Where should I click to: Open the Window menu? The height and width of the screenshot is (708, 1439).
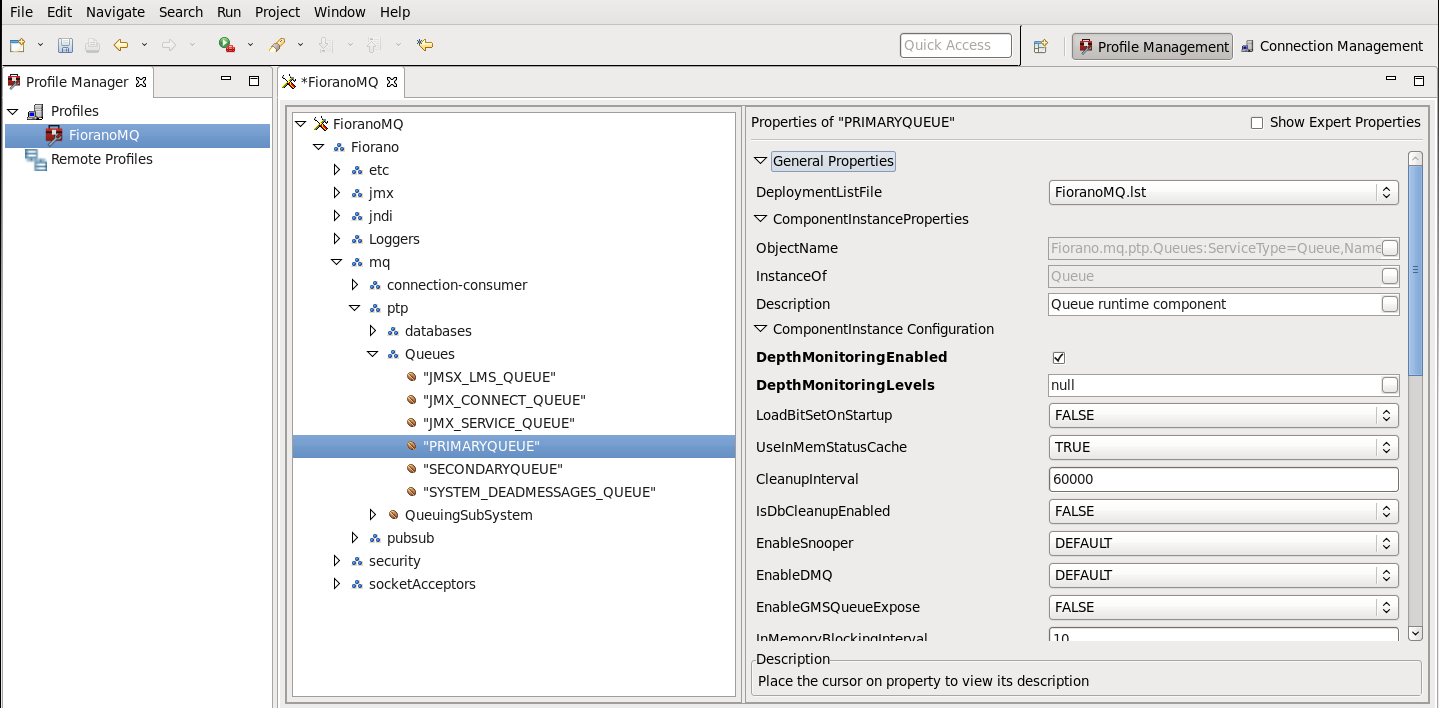click(339, 12)
